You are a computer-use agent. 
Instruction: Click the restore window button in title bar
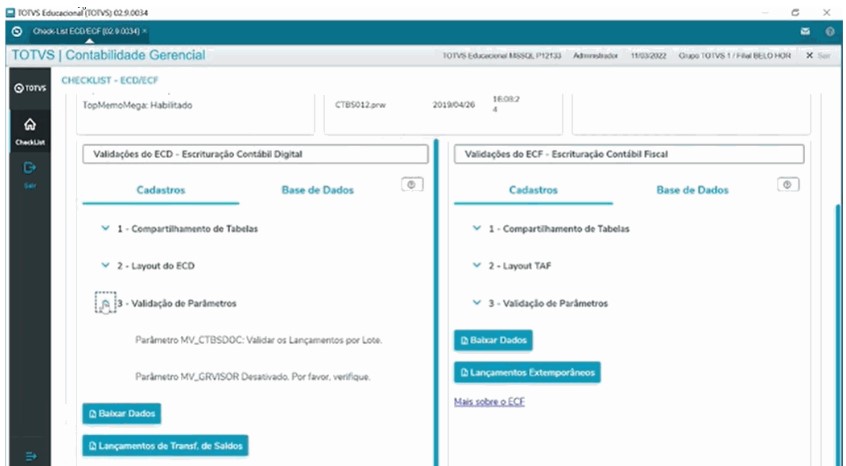point(795,12)
